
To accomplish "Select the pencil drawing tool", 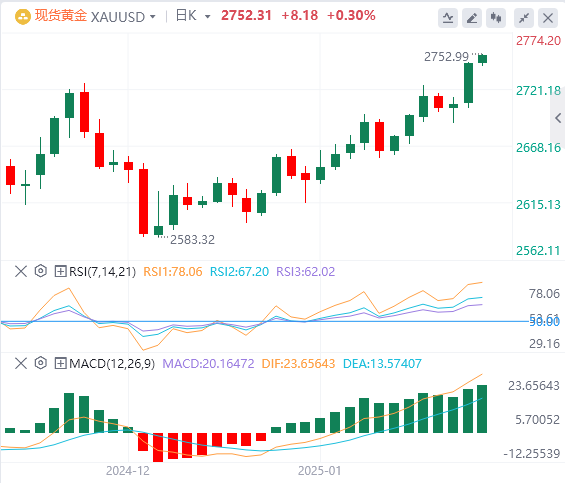I will click(472, 18).
